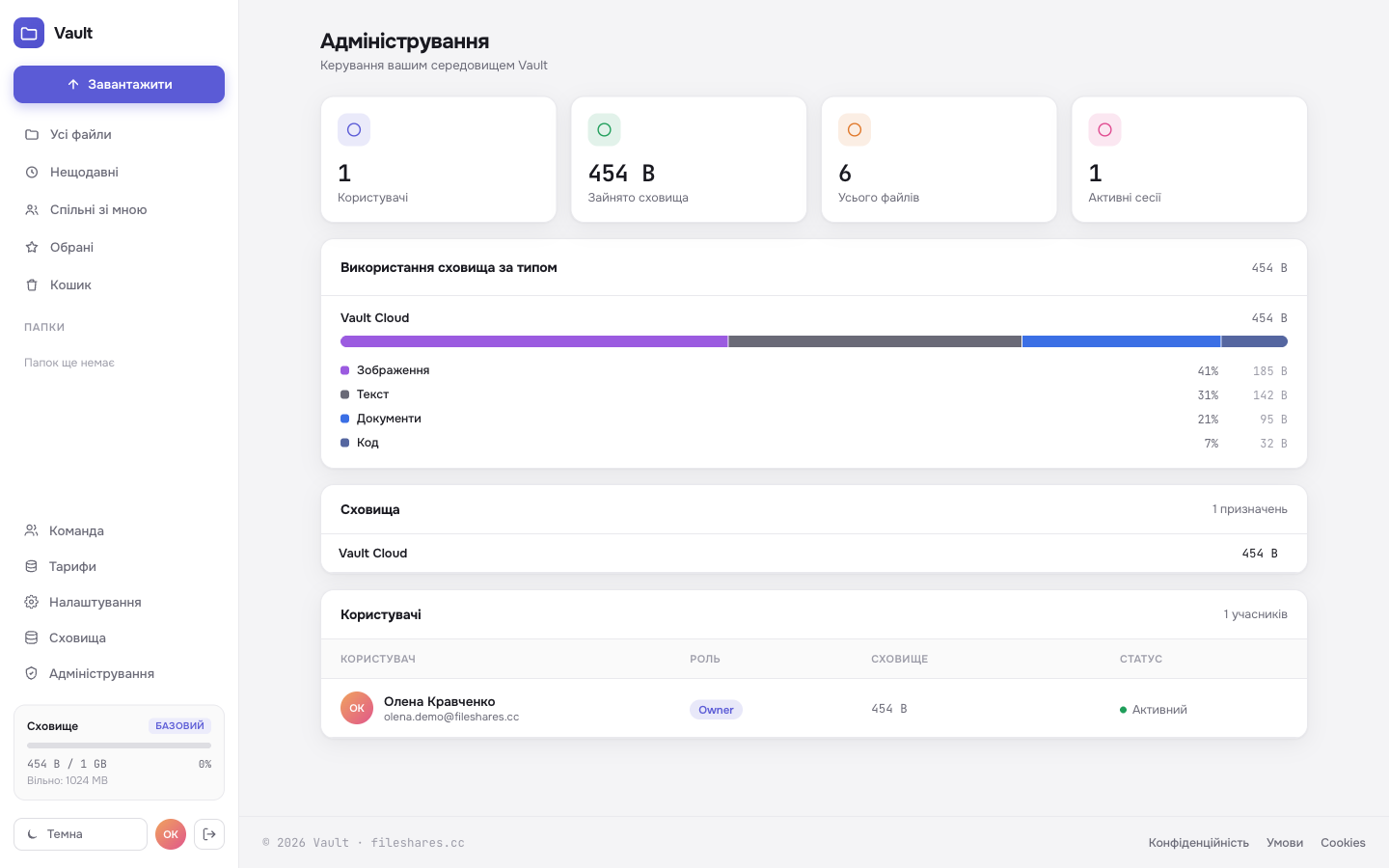
Task: Click the 1 призначень label
Action: click(1249, 509)
